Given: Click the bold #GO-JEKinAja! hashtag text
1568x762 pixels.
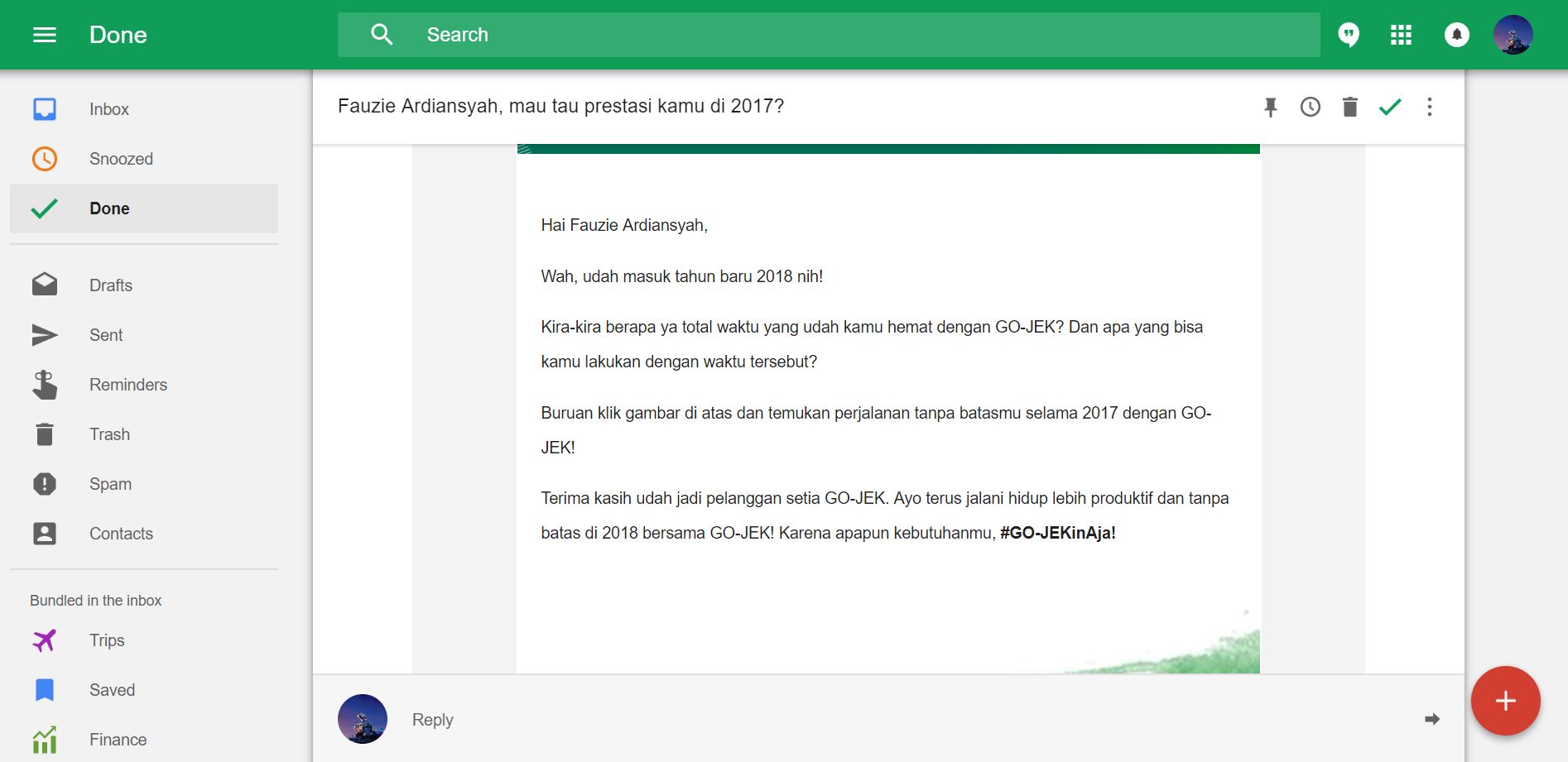Looking at the screenshot, I should (x=1058, y=533).
